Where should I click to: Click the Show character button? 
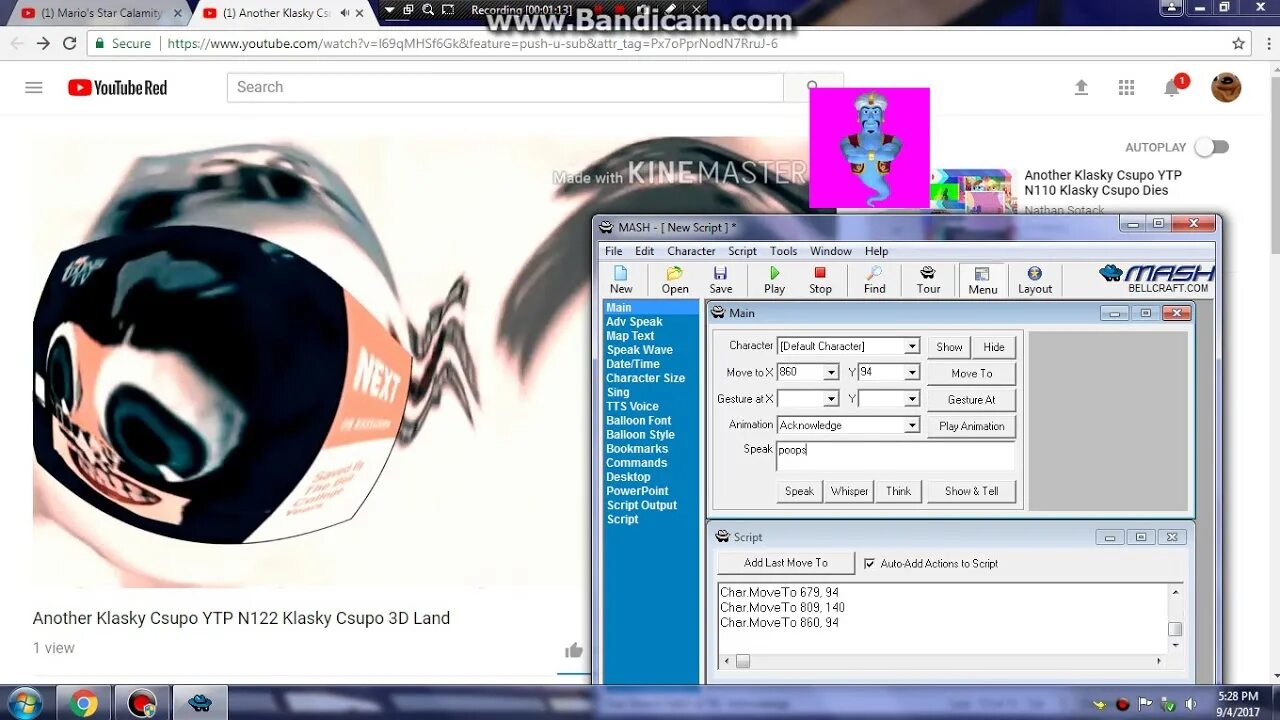[949, 347]
